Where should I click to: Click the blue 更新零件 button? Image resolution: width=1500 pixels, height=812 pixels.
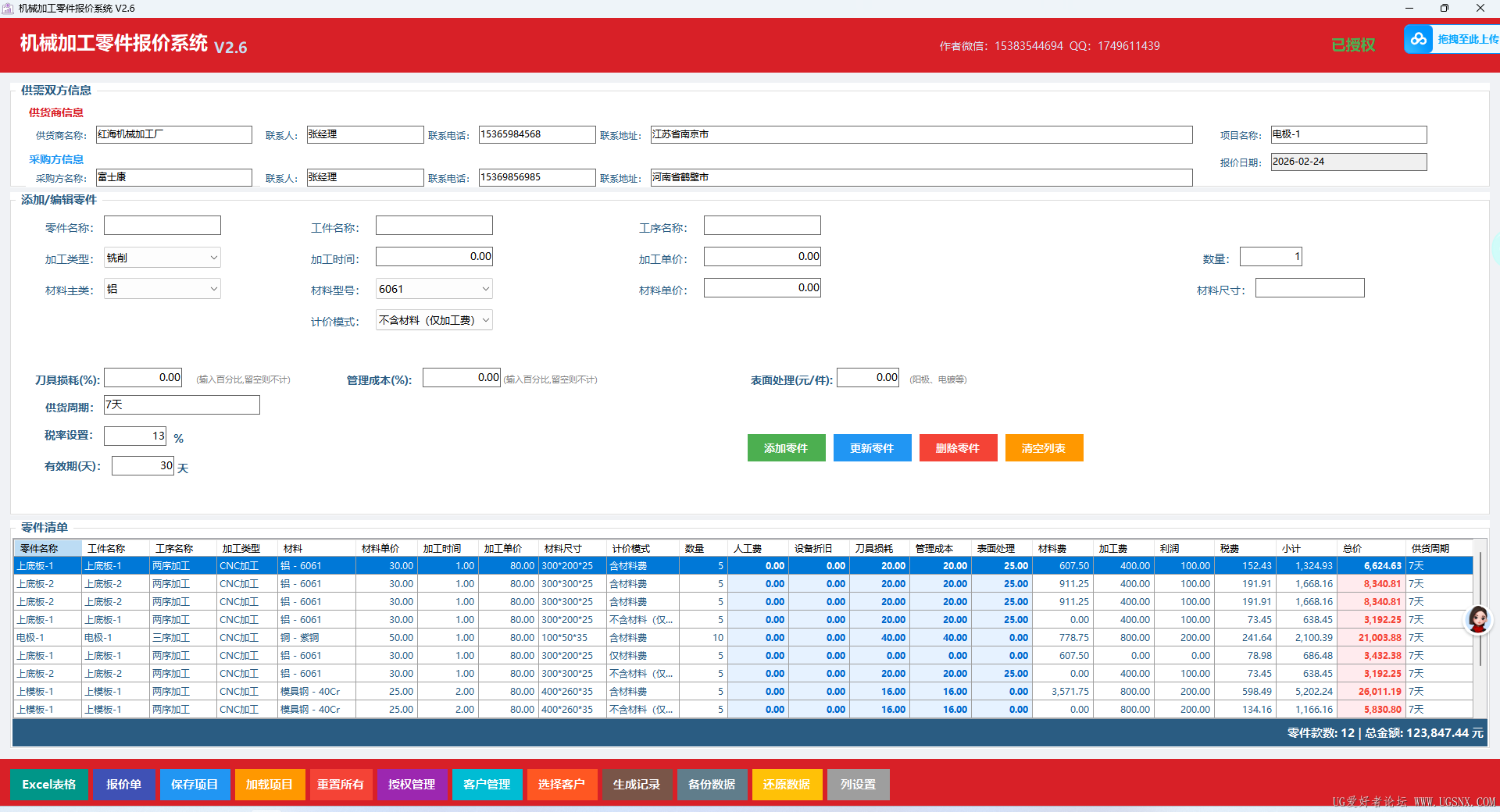[872, 448]
